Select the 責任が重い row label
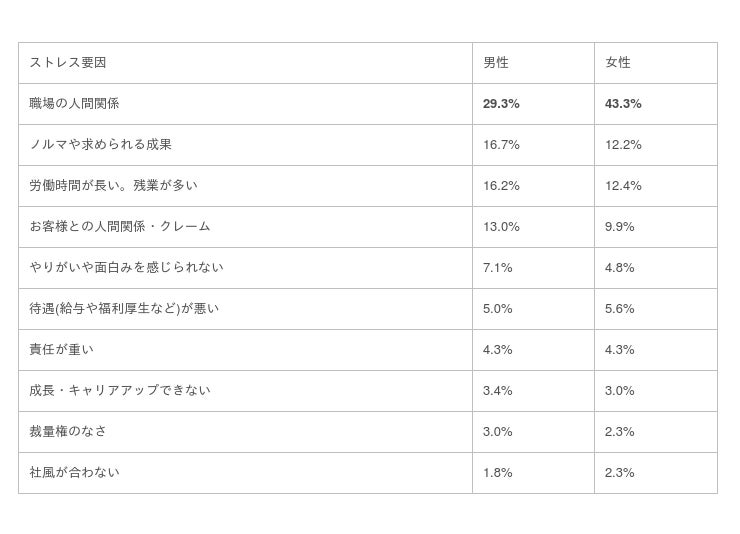The height and width of the screenshot is (534, 740). (61, 350)
